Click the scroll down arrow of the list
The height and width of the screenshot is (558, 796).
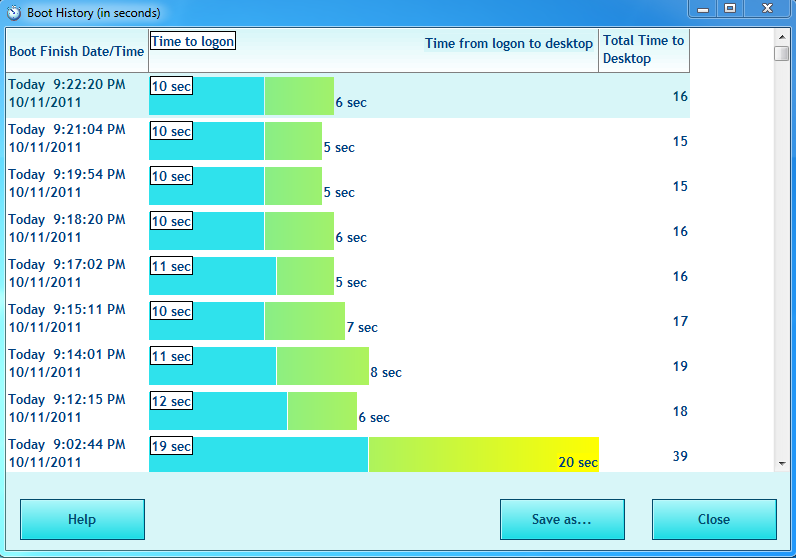coord(782,463)
